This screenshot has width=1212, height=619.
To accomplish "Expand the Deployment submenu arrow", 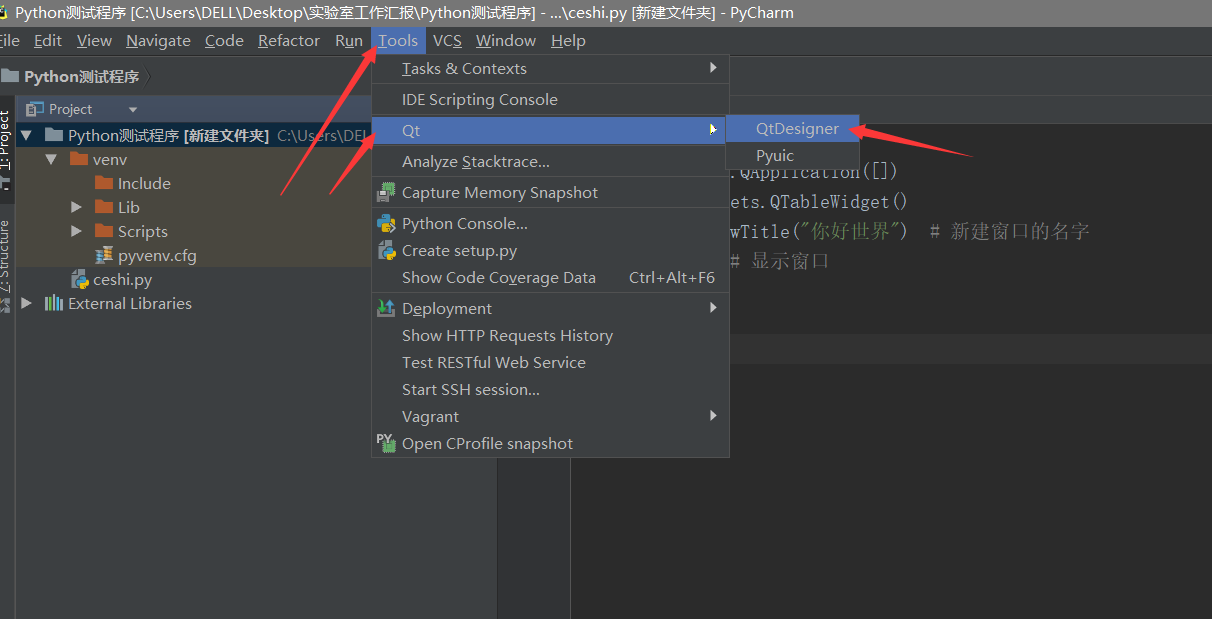I will point(713,308).
